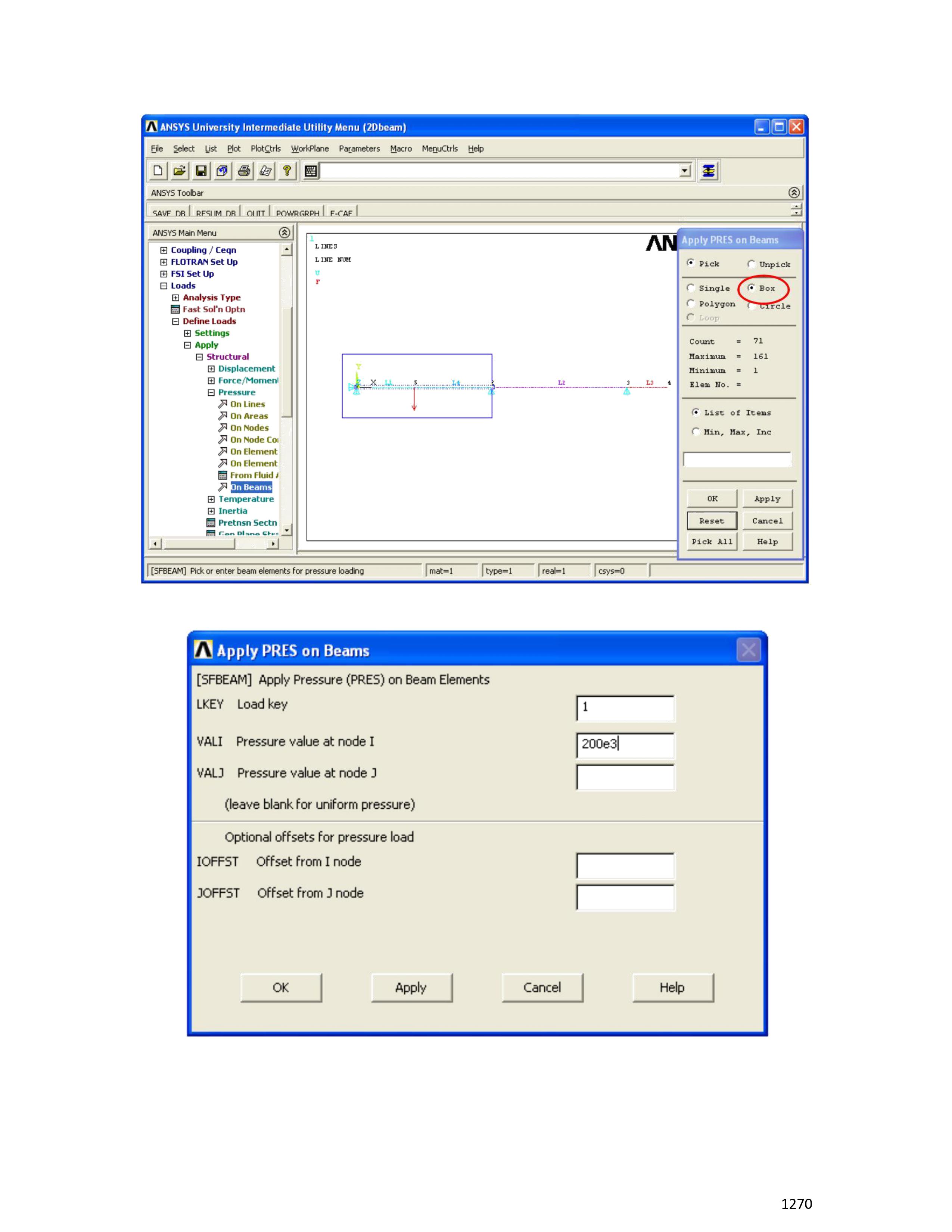Screen dimensions: 952x1232
Task: Click the Raise Hidden windows icon
Action: (708, 171)
